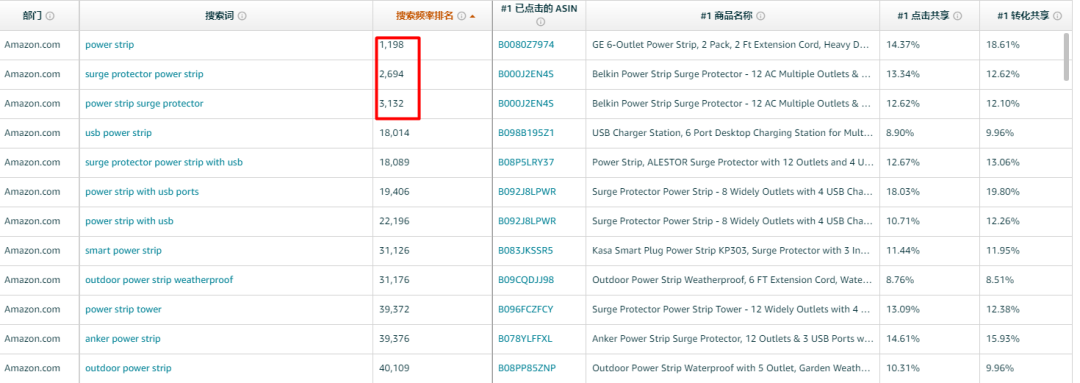Click the info icon next to #1 商品名称
The height and width of the screenshot is (383, 1080).
[x=760, y=15]
